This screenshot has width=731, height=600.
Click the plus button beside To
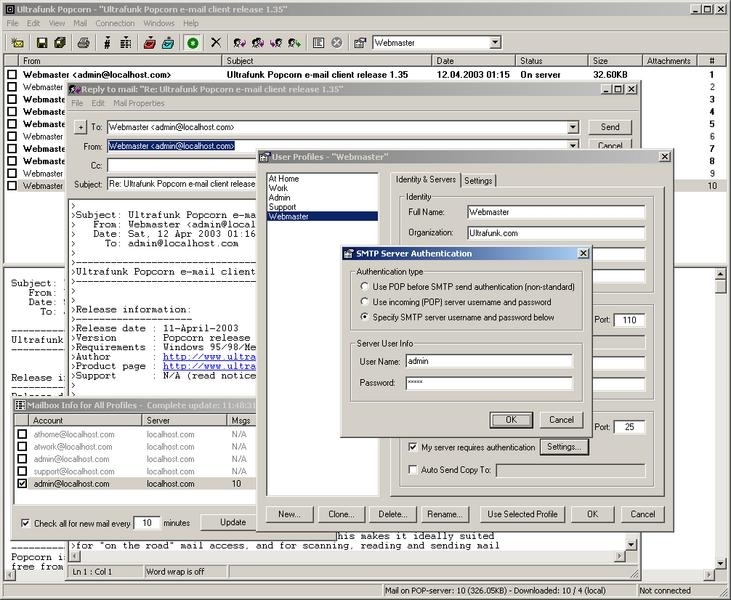tap(81, 127)
